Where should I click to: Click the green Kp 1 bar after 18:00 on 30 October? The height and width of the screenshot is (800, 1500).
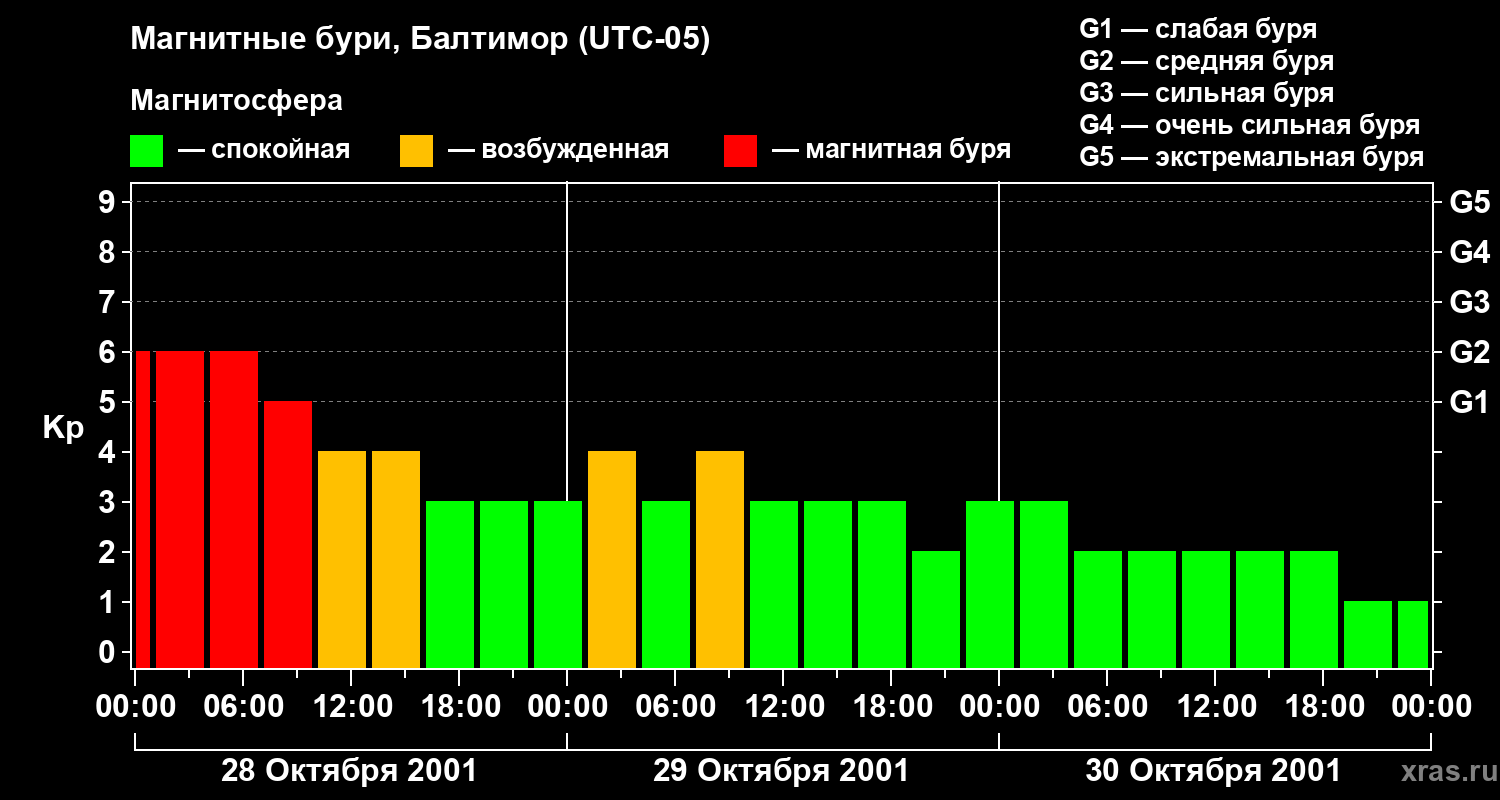[1368, 634]
